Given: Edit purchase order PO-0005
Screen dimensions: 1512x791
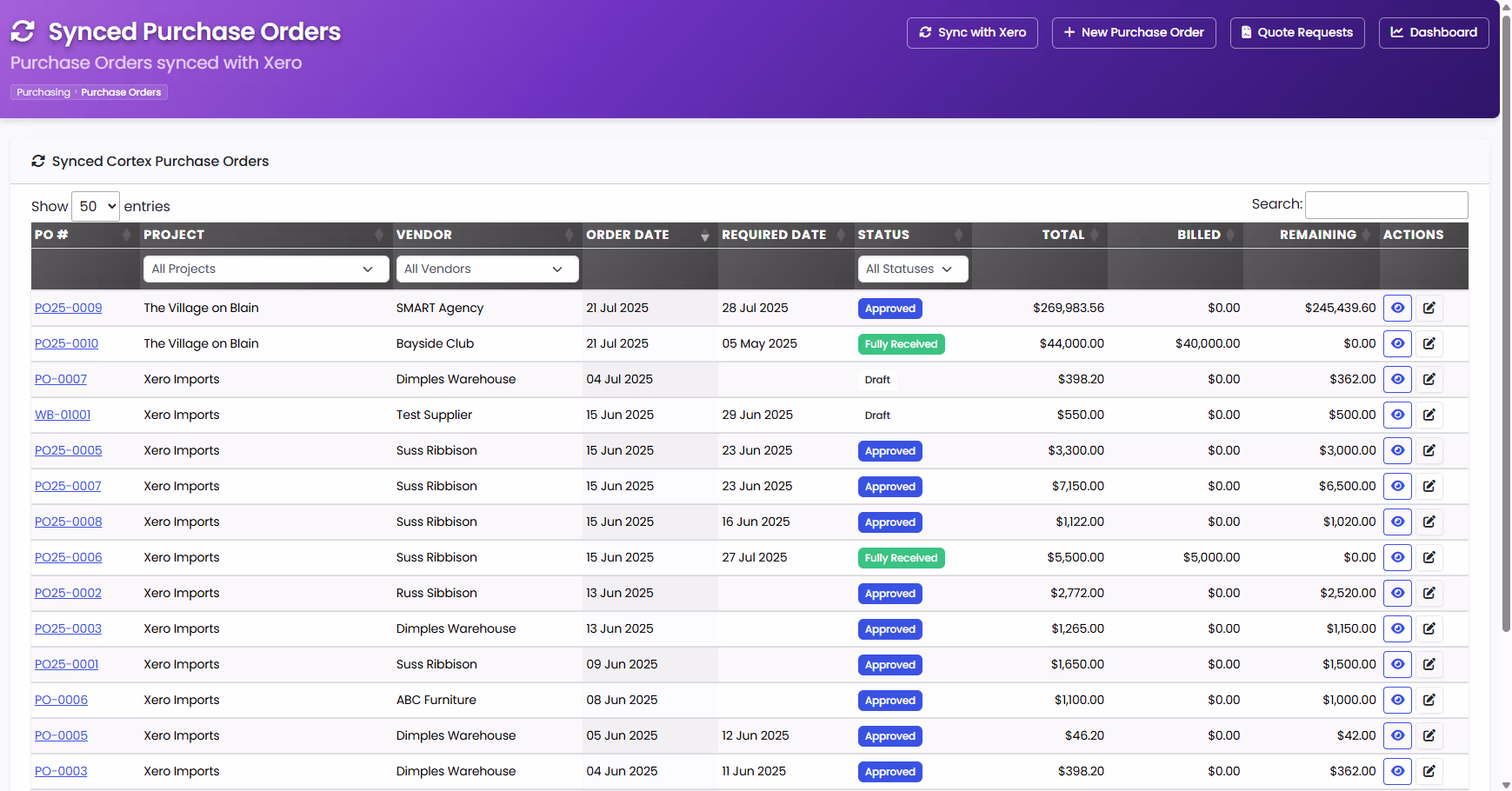Looking at the screenshot, I should pos(1429,735).
